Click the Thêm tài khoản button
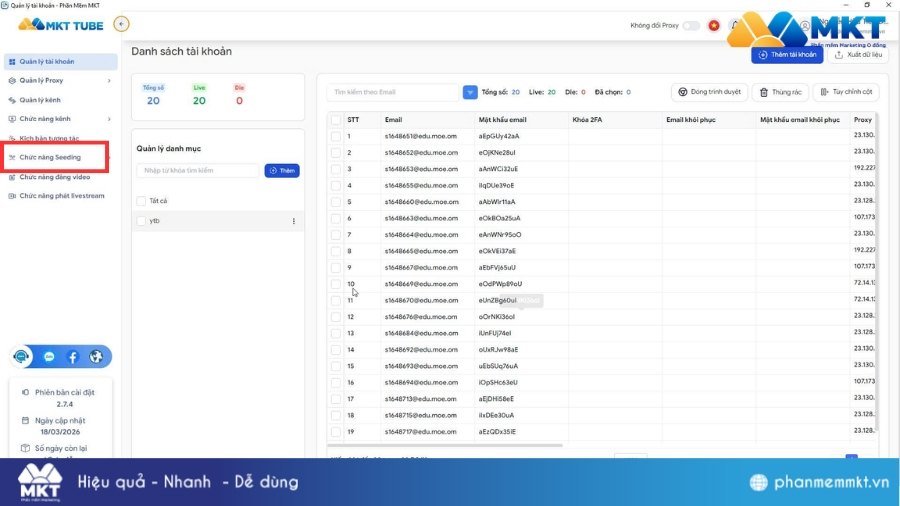 click(787, 54)
